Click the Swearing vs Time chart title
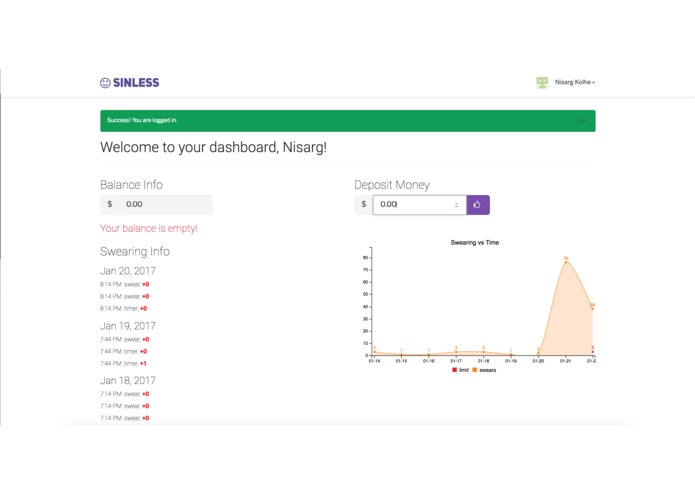Screen dimensions: 695x494 pos(475,242)
